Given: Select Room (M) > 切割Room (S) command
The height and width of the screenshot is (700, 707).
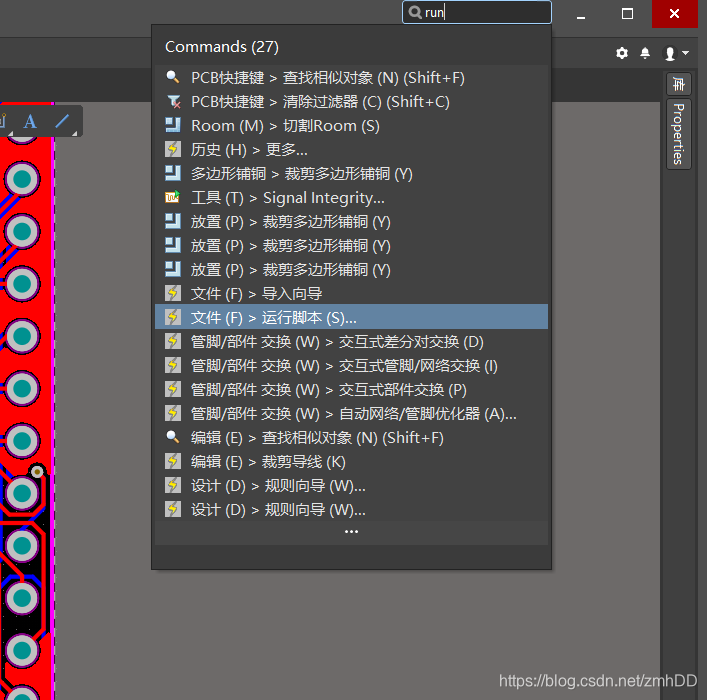Looking at the screenshot, I should pyautogui.click(x=351, y=125).
